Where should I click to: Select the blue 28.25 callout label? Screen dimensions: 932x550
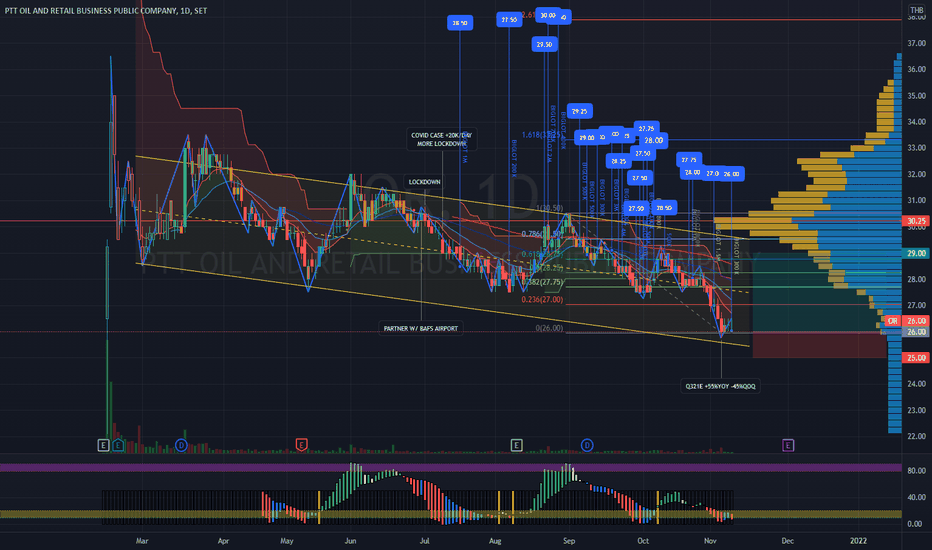(x=619, y=161)
